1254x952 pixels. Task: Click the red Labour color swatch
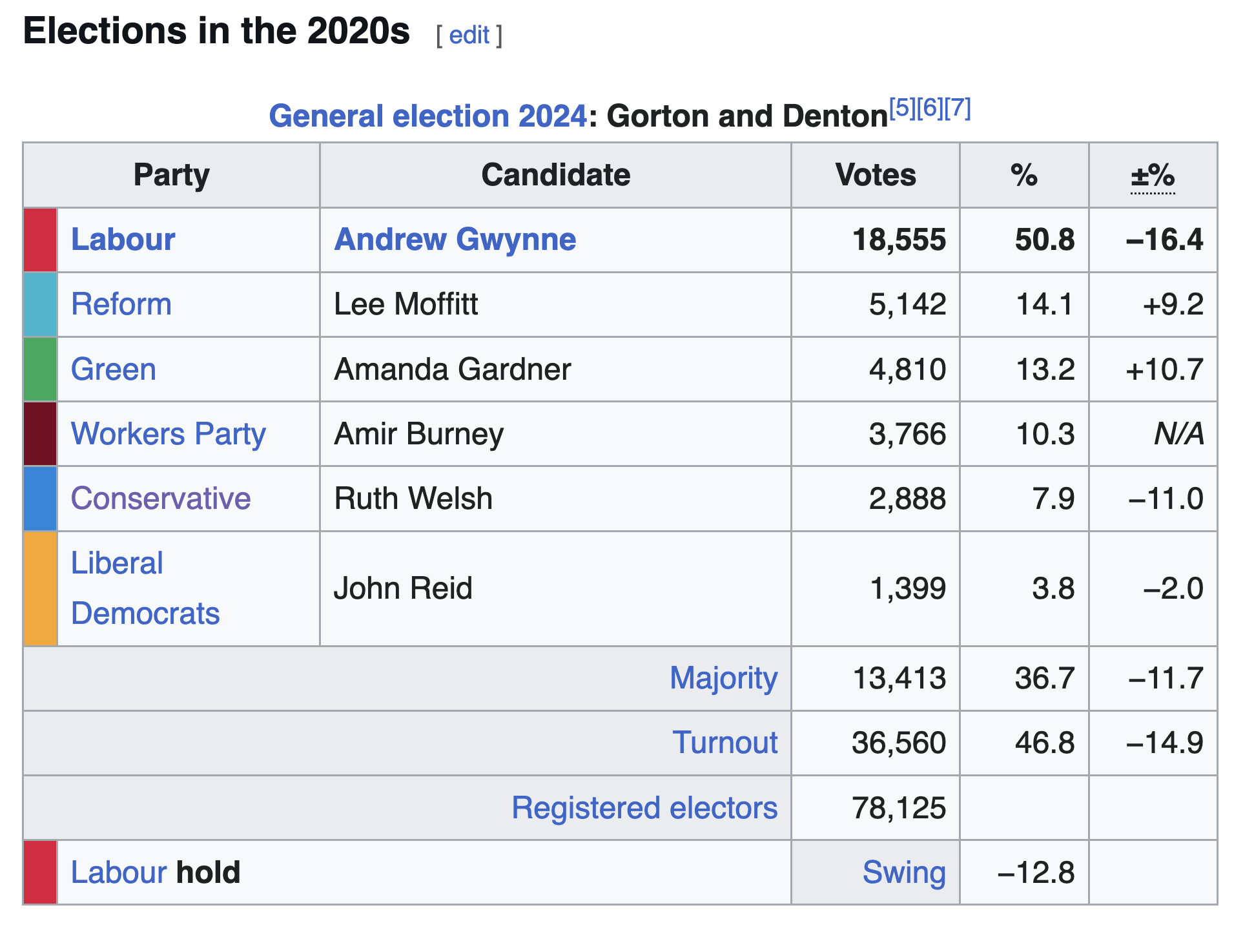pyautogui.click(x=40, y=240)
